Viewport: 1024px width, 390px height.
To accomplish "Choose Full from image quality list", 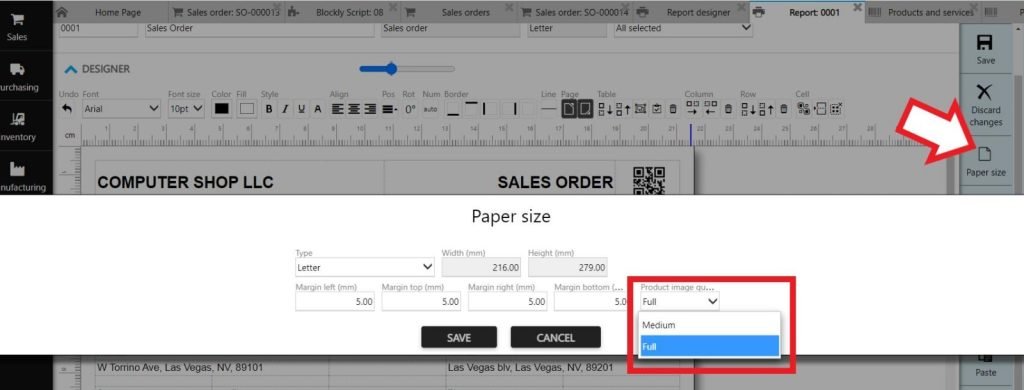I will click(x=710, y=346).
